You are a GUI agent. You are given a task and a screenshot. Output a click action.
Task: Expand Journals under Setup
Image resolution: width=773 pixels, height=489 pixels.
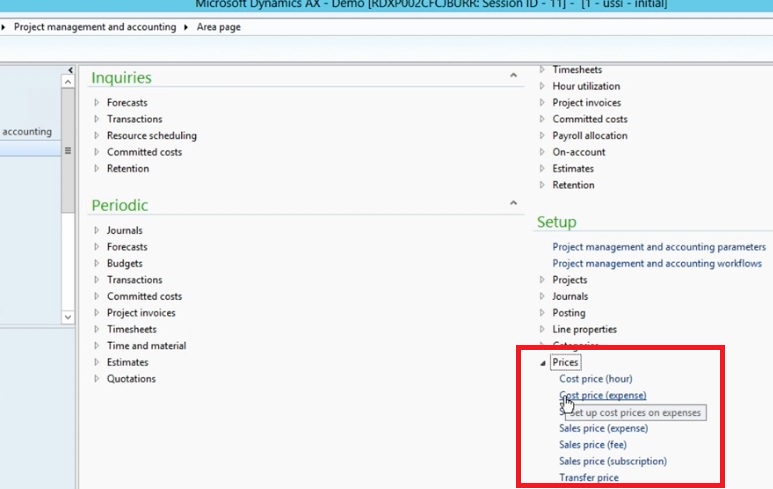[542, 296]
